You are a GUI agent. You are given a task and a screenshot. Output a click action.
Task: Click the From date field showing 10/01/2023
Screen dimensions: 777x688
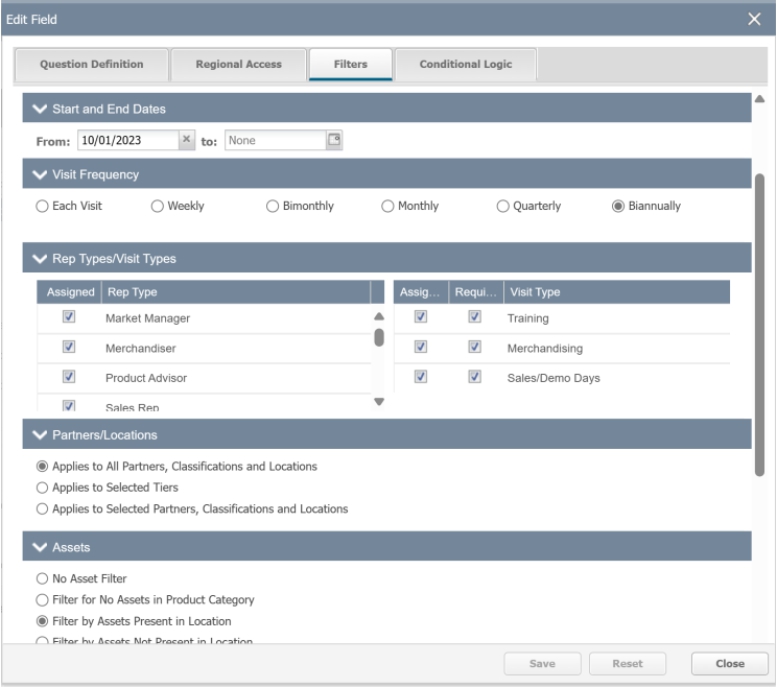(128, 140)
